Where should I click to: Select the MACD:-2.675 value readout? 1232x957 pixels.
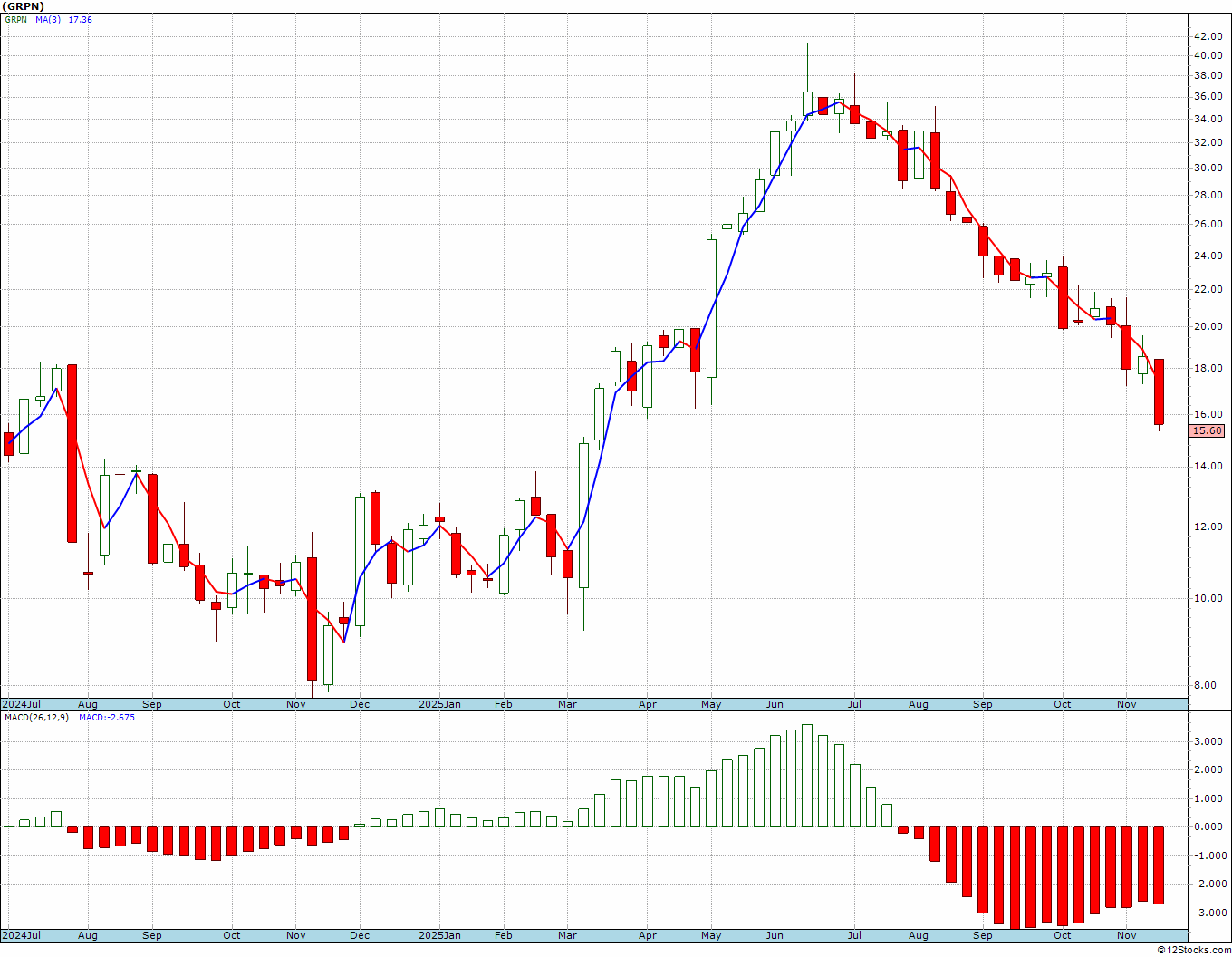click(106, 717)
